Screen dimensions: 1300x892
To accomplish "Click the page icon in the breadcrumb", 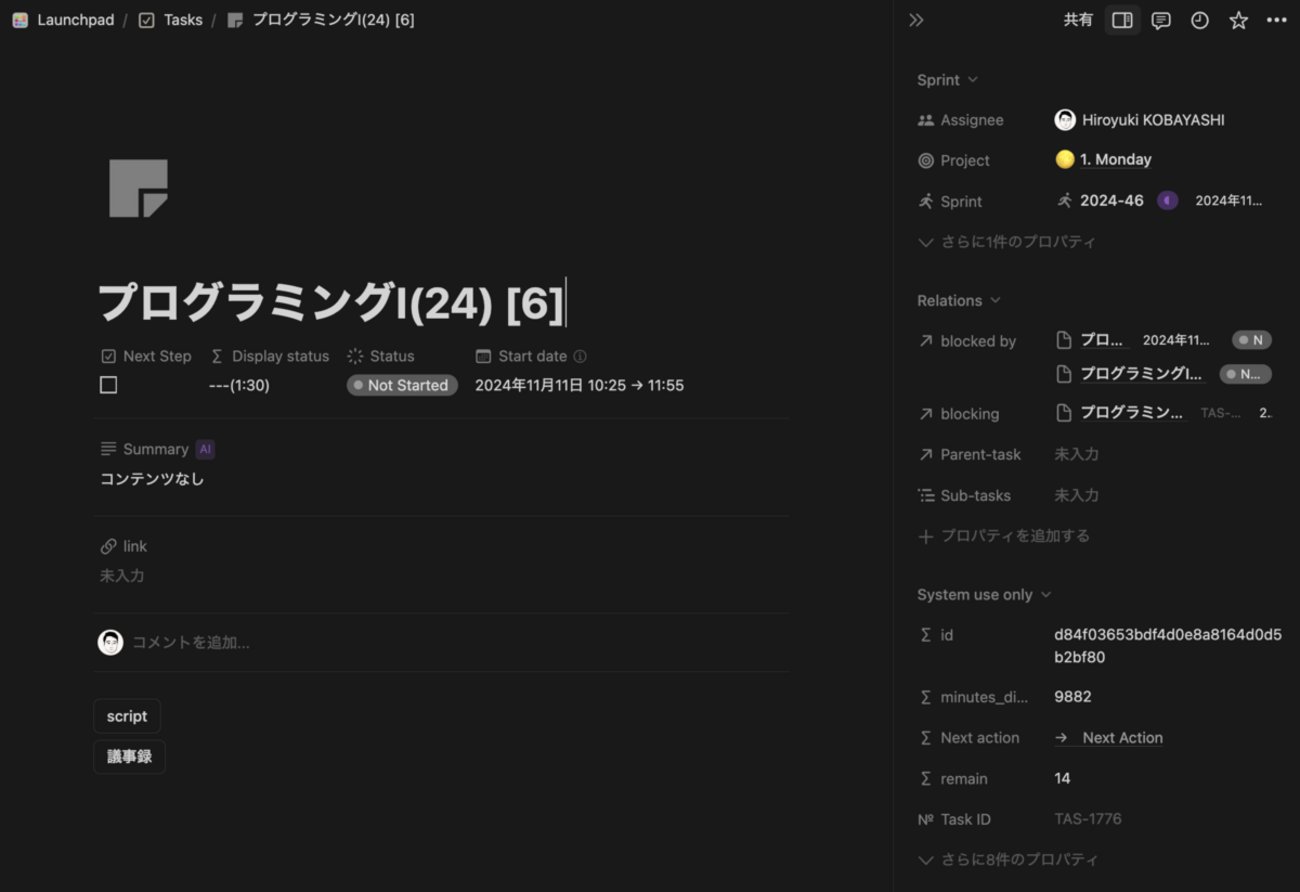I will coord(235,20).
